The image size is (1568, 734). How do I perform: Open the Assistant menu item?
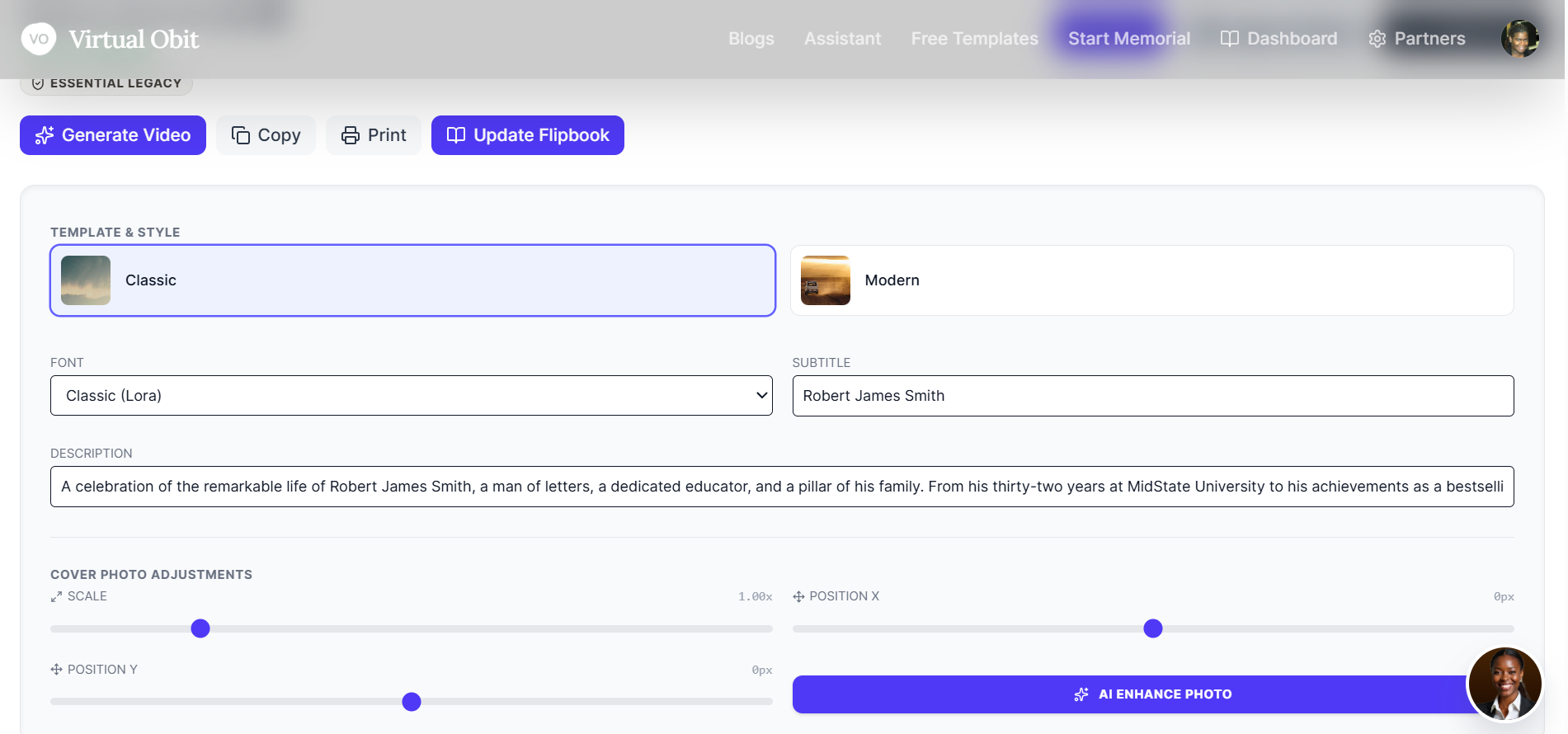click(843, 39)
